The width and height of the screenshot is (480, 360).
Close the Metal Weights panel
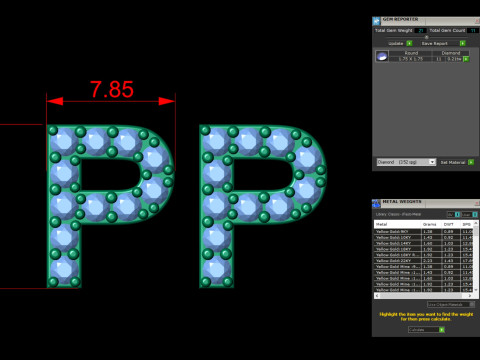[x=477, y=203]
